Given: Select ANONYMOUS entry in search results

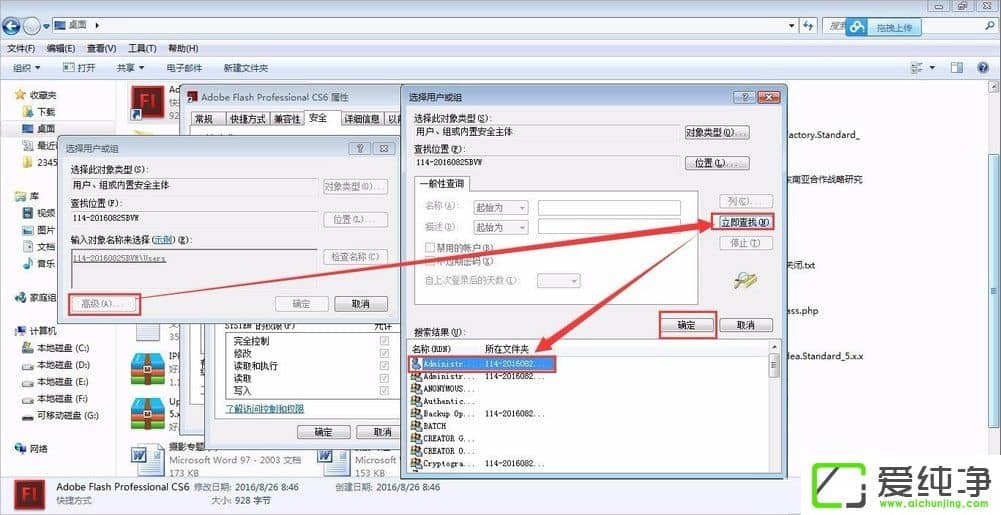Looking at the screenshot, I should click(444, 388).
